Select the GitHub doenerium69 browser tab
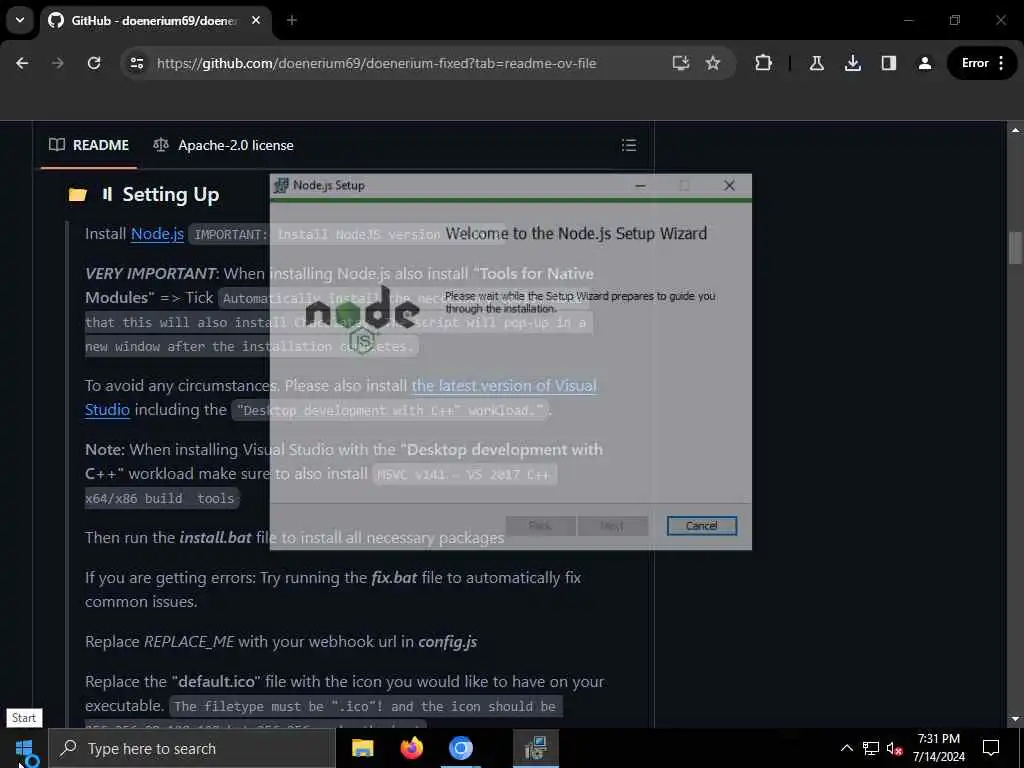This screenshot has width=1024, height=768. 154,21
